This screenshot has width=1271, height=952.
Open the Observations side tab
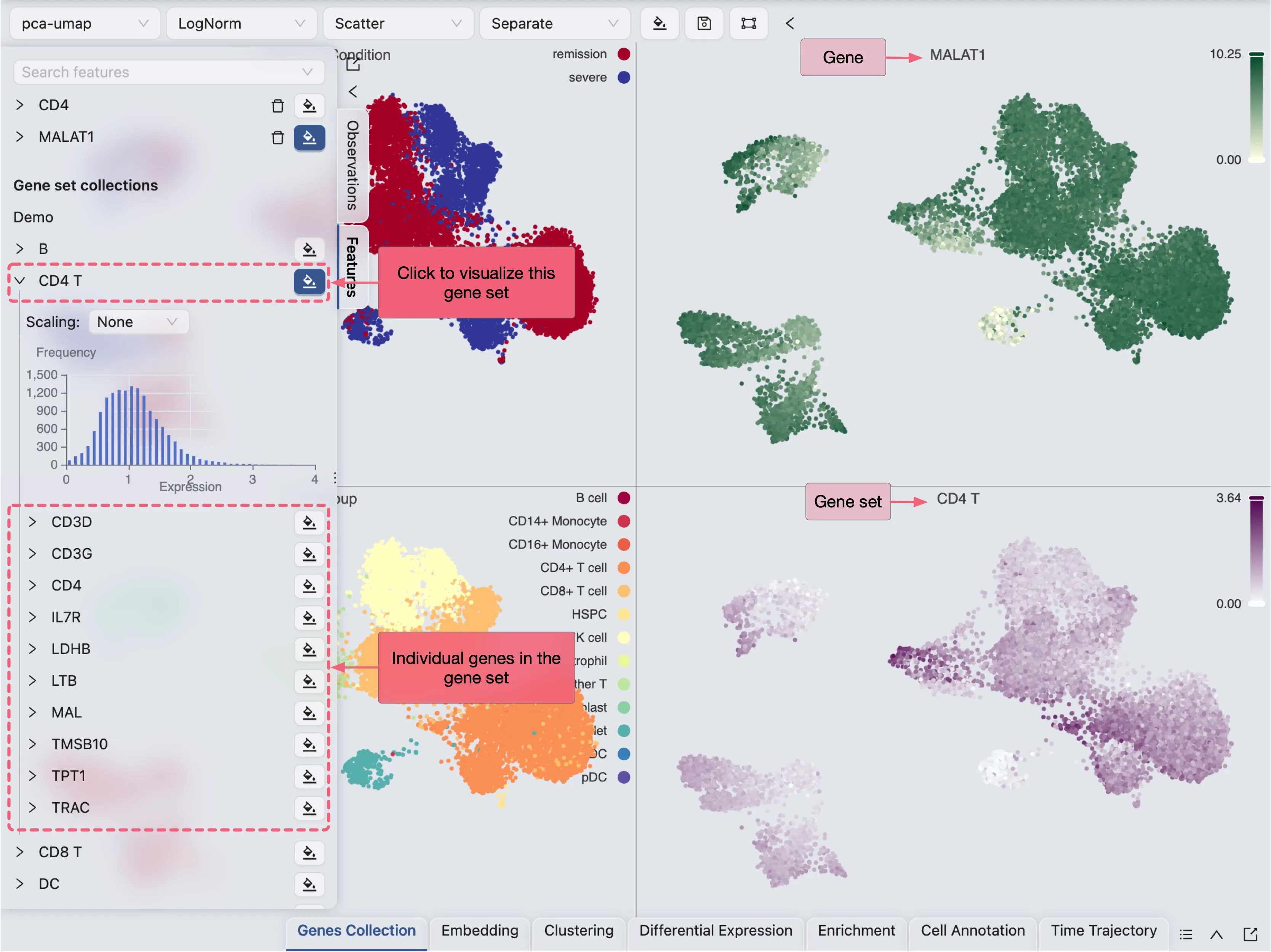[352, 165]
